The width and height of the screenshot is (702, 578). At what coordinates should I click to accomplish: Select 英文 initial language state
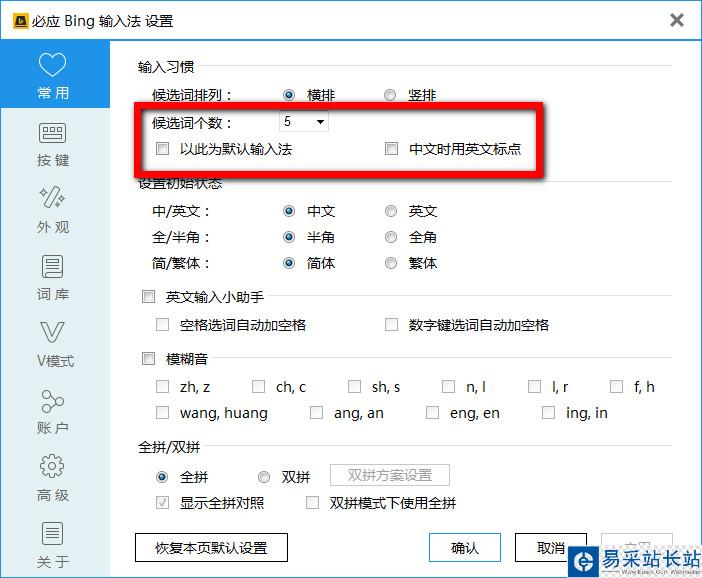point(391,211)
